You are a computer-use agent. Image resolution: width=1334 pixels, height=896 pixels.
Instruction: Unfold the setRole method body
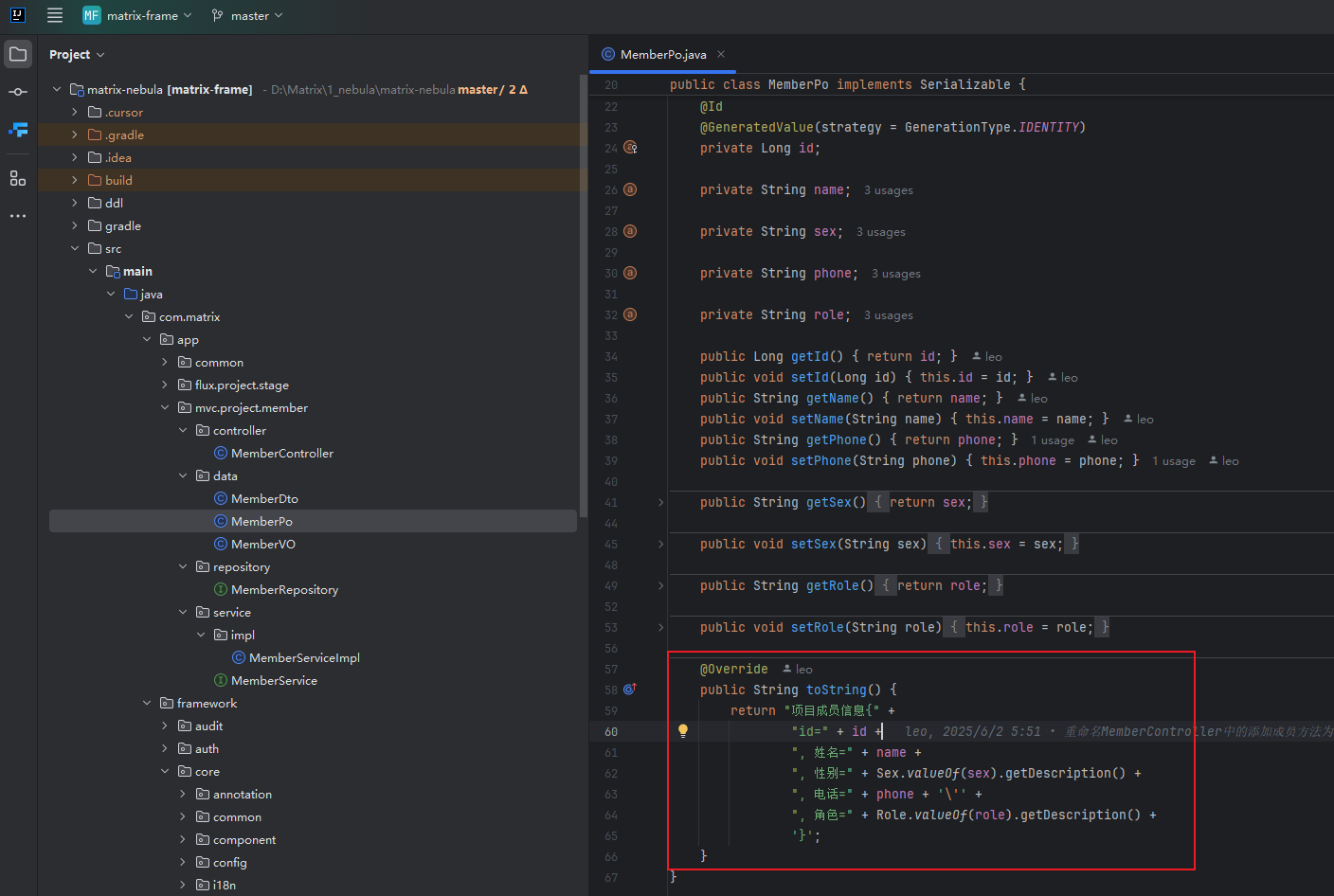coord(660,627)
